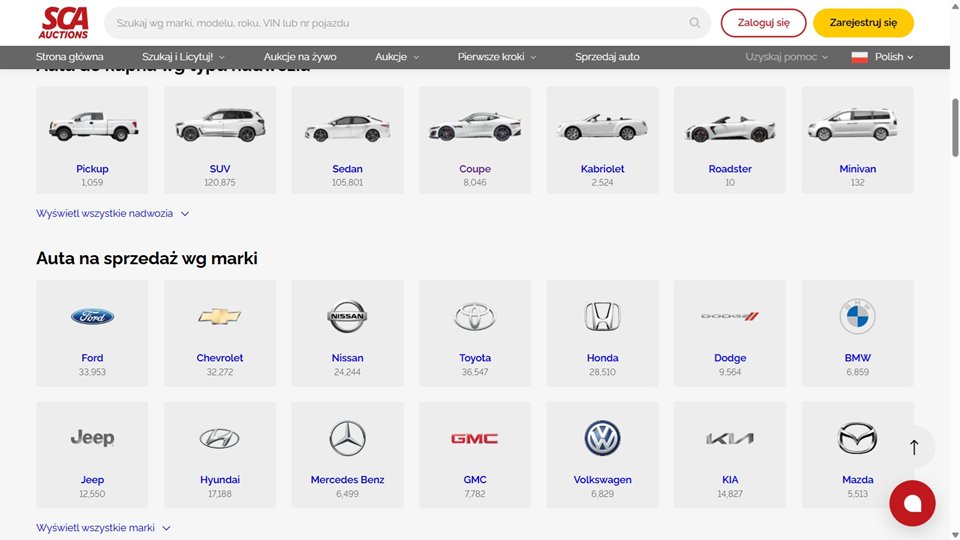Click the Sedan count 105,801

coord(347,182)
